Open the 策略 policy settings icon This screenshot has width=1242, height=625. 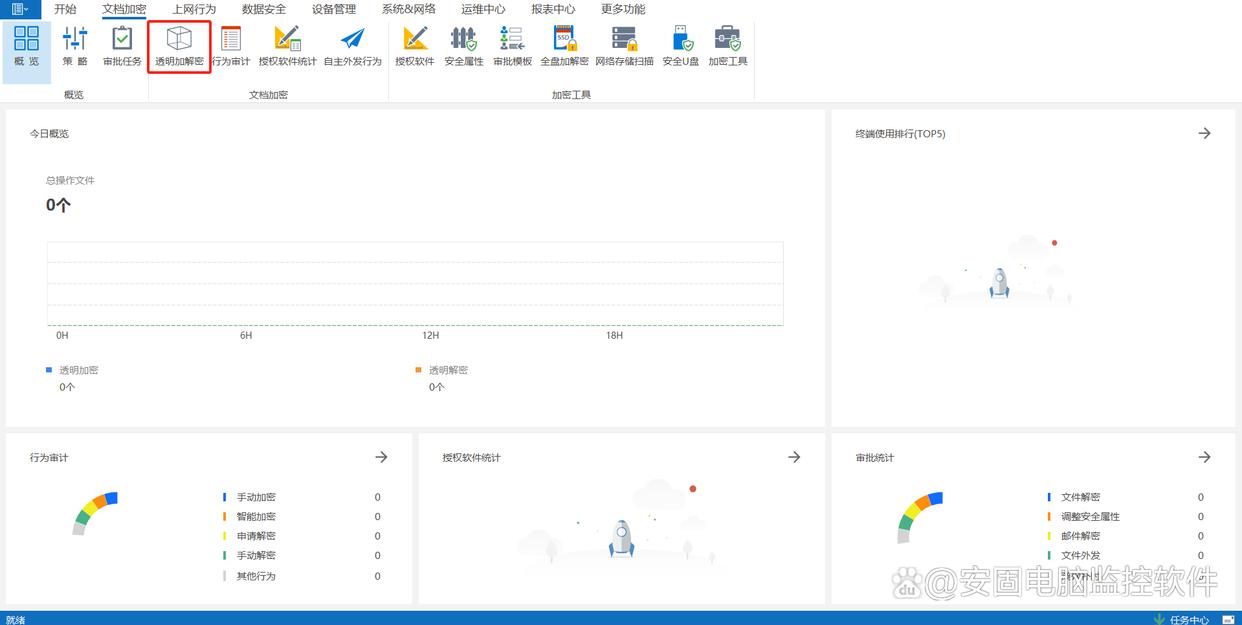pyautogui.click(x=75, y=47)
